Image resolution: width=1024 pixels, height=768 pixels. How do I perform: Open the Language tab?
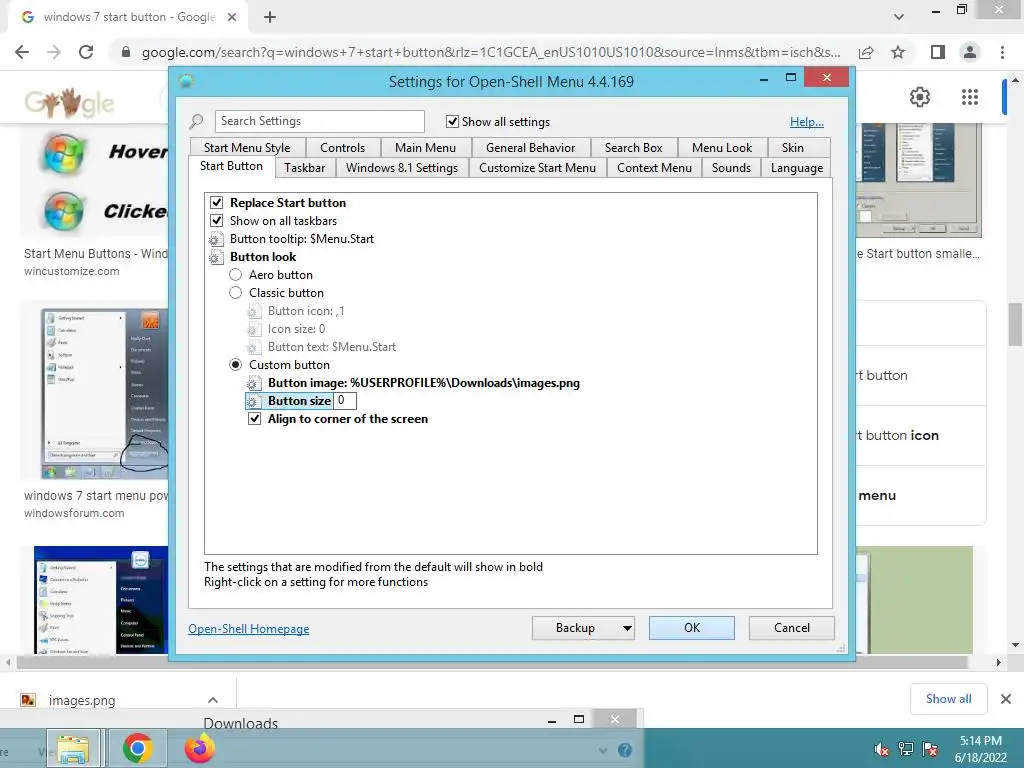[797, 168]
